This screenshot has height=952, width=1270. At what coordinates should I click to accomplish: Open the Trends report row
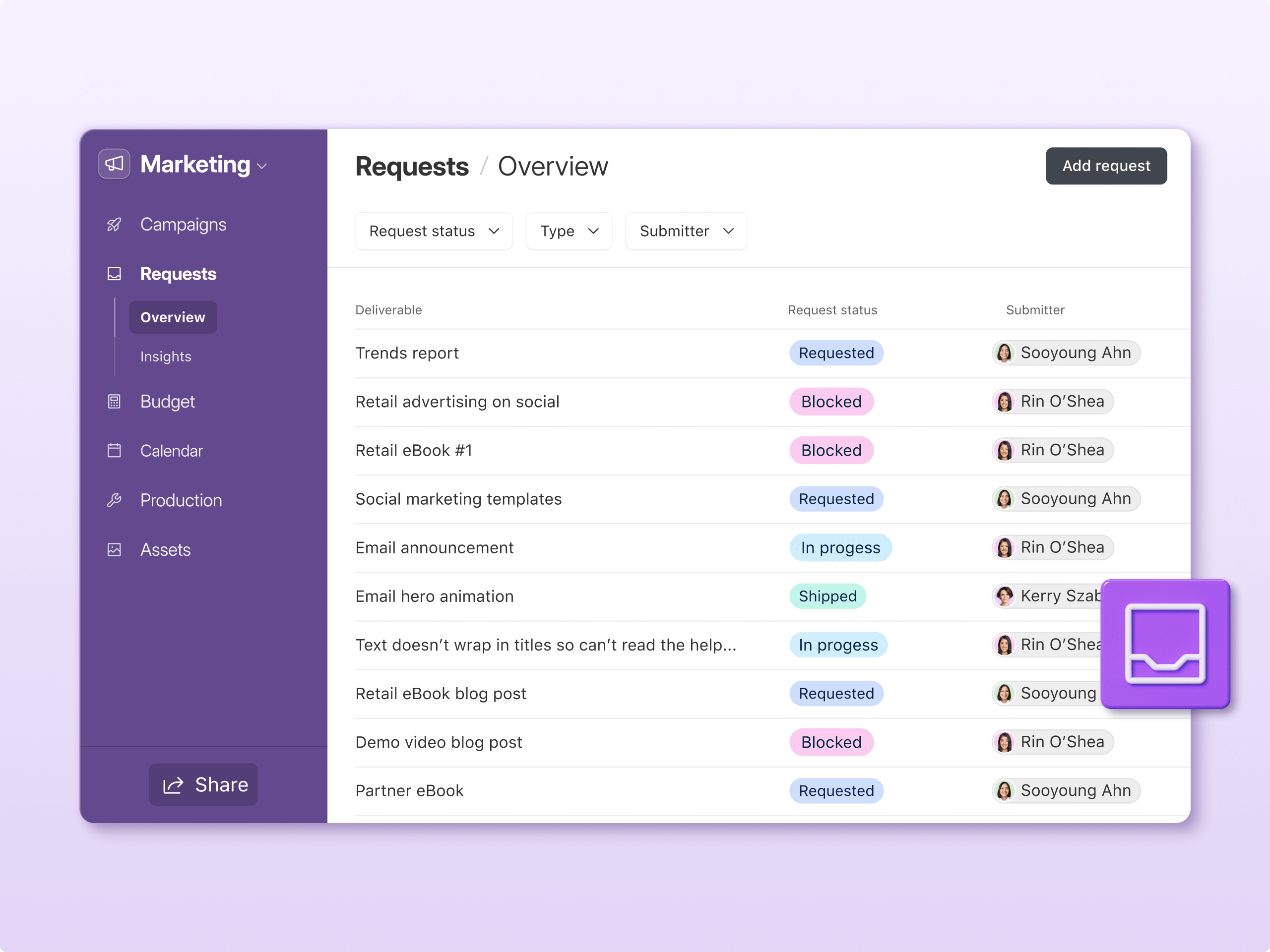click(x=407, y=353)
